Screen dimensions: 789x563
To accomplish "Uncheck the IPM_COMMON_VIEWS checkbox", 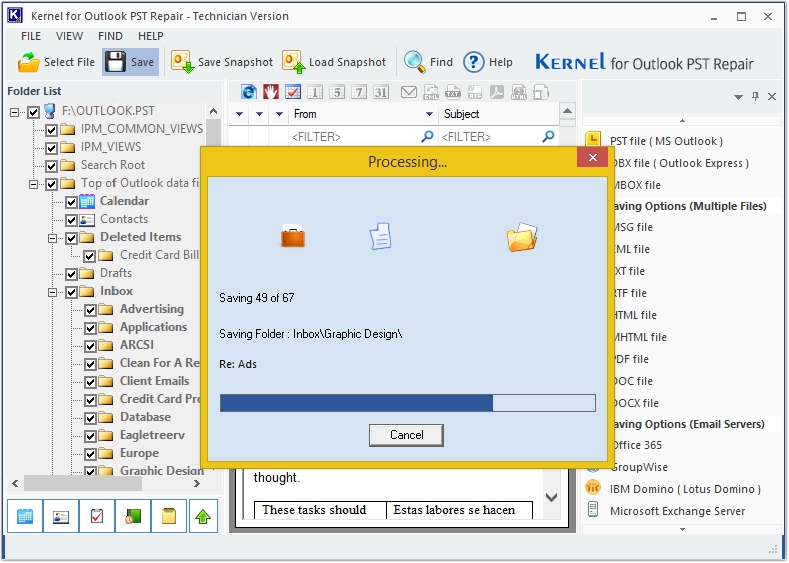I will click(x=51, y=130).
